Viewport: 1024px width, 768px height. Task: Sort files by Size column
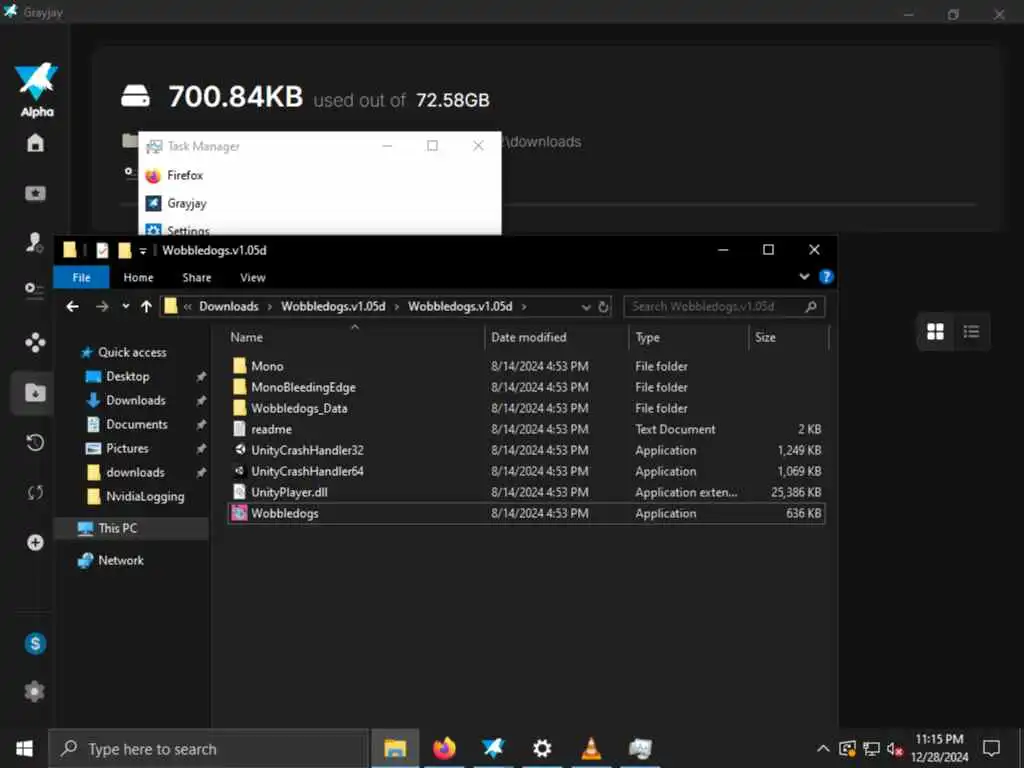(x=765, y=338)
